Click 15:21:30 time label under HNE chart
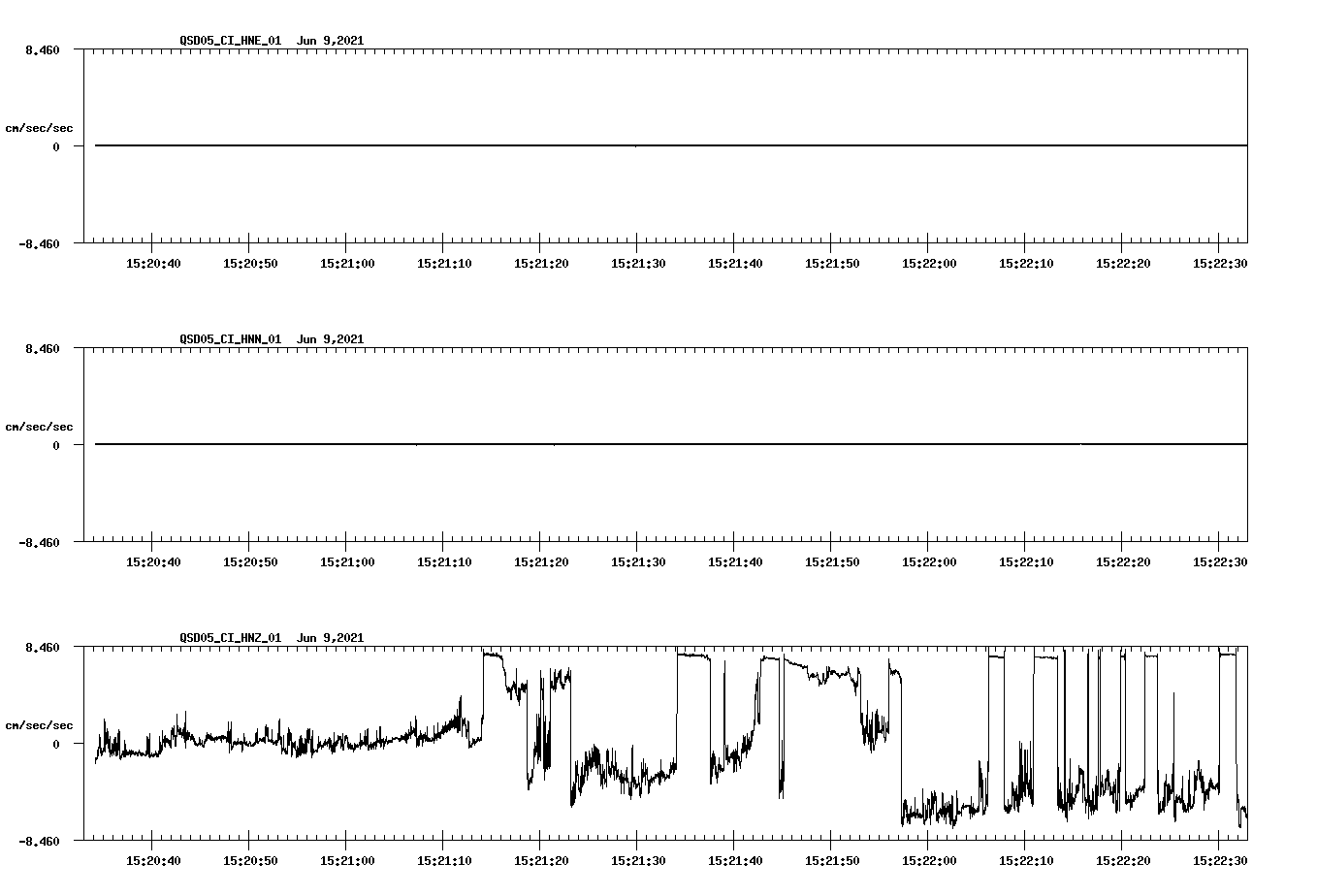This screenshot has width=1317, height=896. (638, 263)
